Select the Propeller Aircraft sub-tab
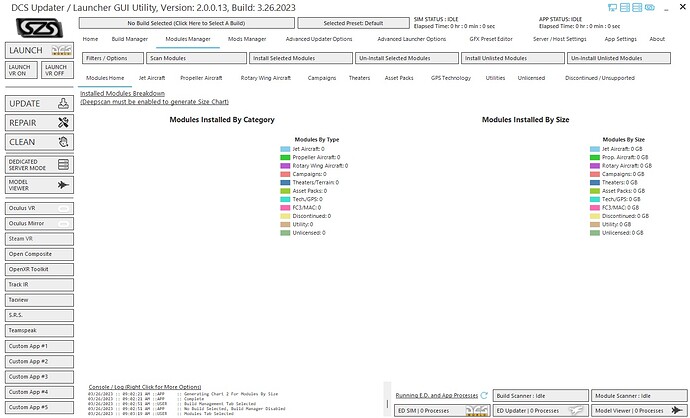Image resolution: width=690 pixels, height=418 pixels. (201, 78)
